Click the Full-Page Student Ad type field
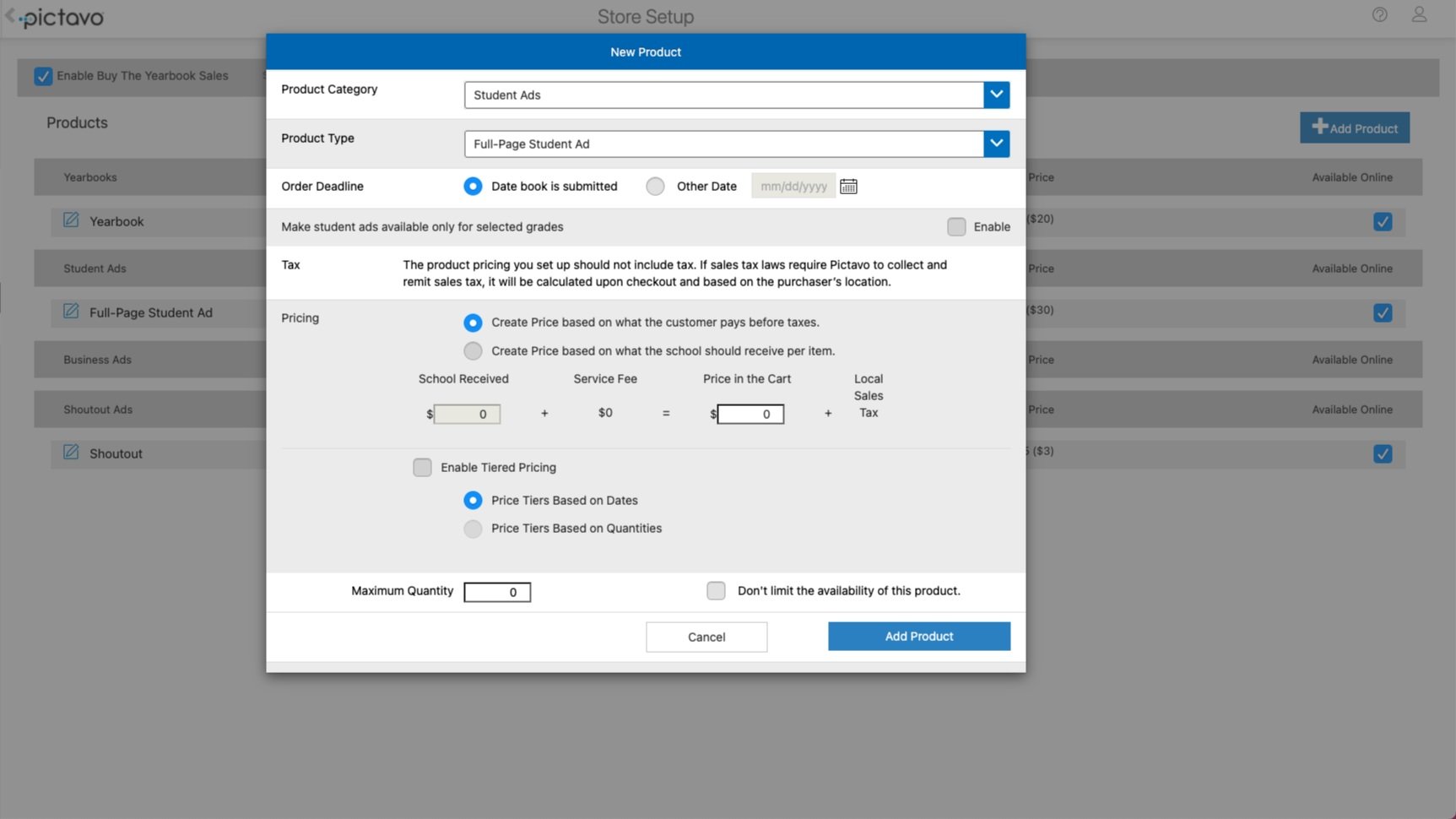This screenshot has width=1456, height=819. pyautogui.click(x=723, y=144)
